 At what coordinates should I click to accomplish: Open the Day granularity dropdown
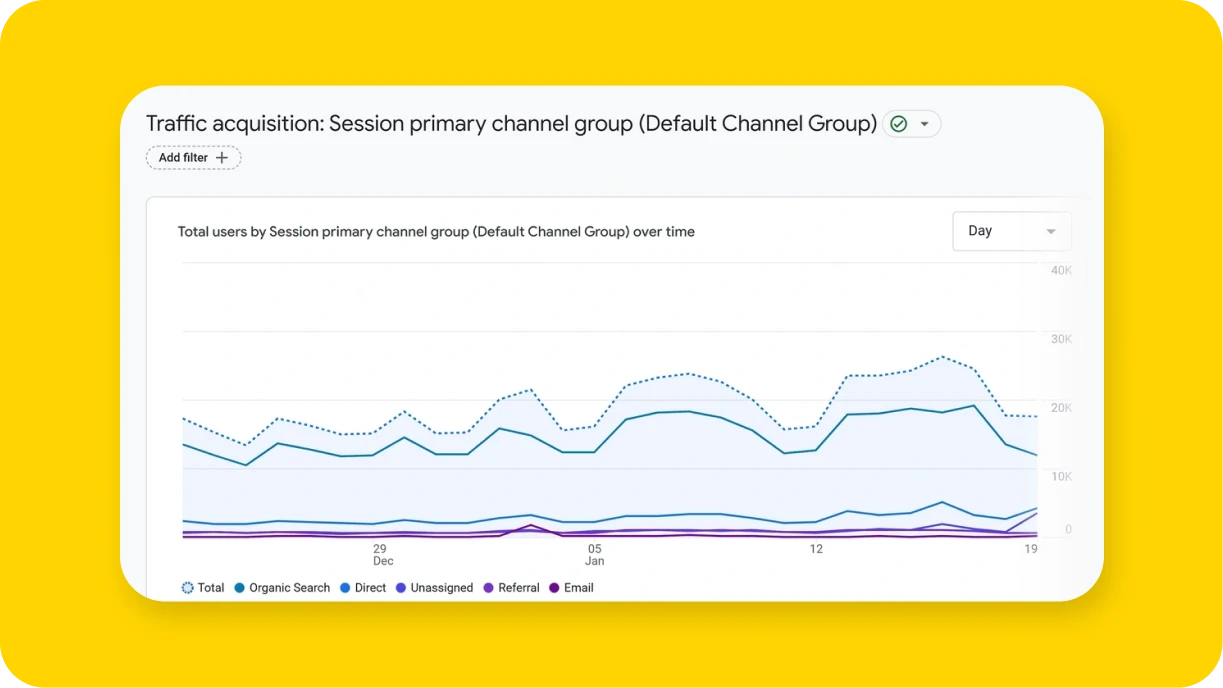(1011, 231)
